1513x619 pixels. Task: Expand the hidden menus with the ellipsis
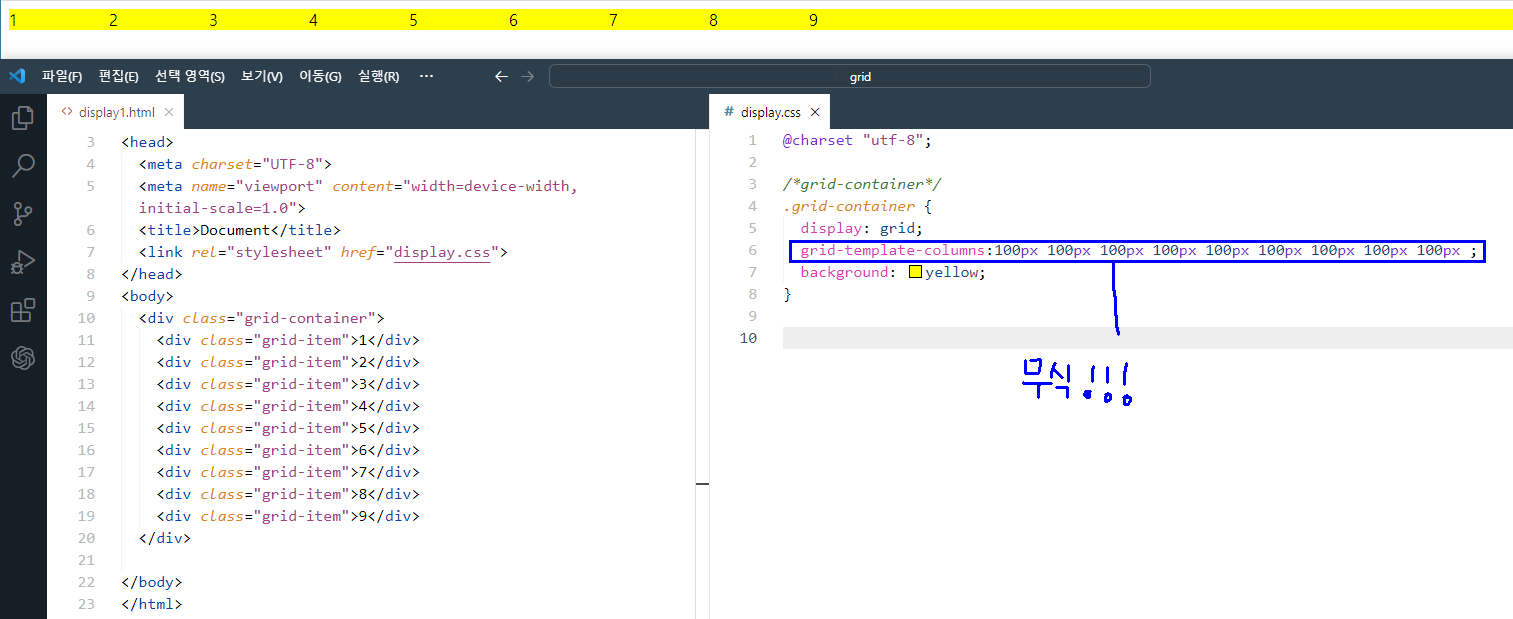426,76
